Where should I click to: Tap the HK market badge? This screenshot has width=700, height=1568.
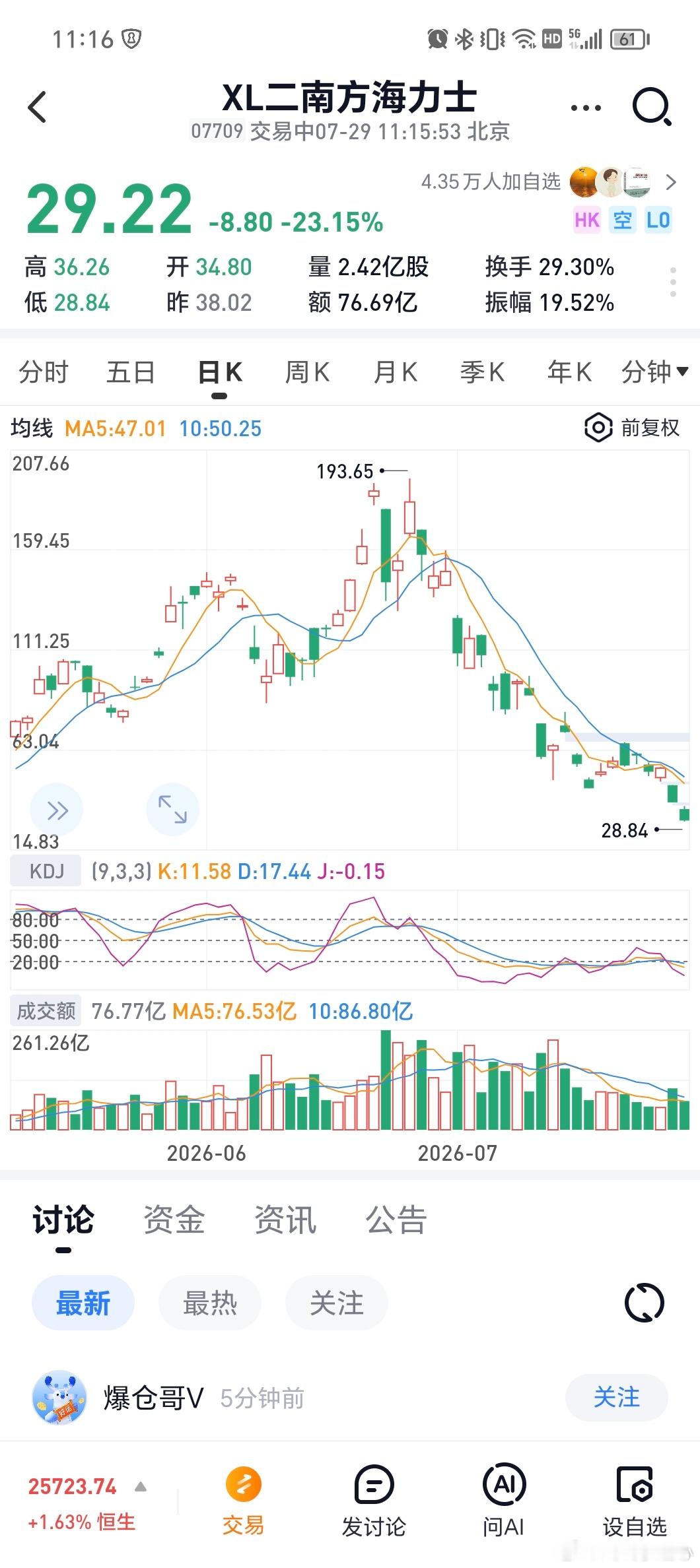click(x=587, y=220)
